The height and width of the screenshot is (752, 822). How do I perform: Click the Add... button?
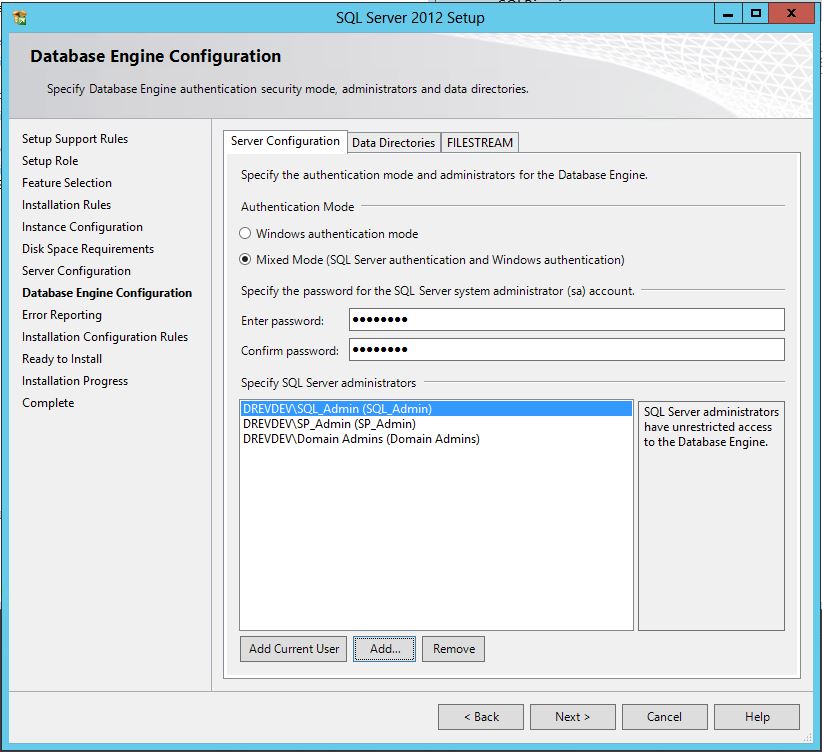[x=384, y=649]
